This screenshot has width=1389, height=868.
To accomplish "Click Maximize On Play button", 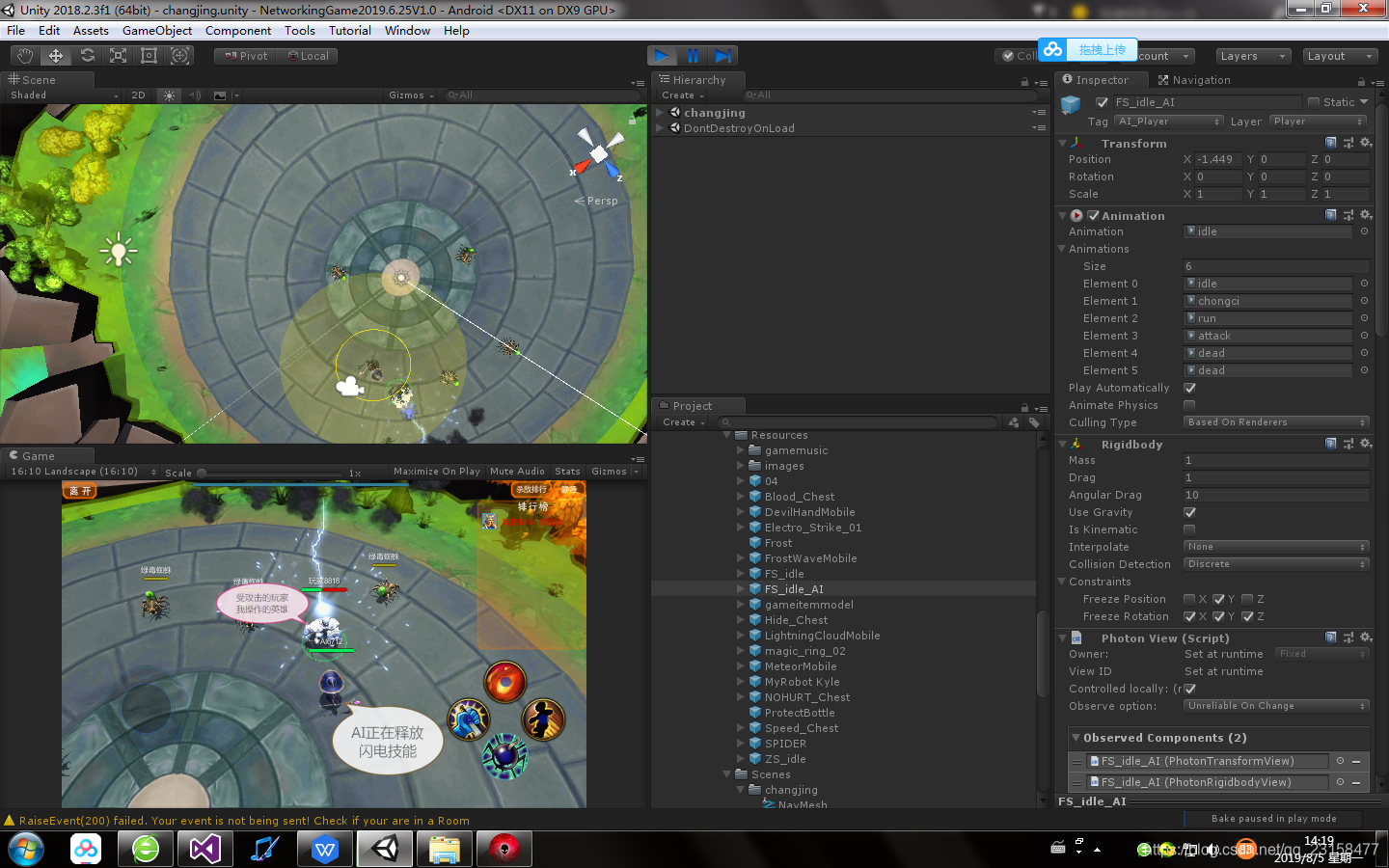I will point(437,472).
